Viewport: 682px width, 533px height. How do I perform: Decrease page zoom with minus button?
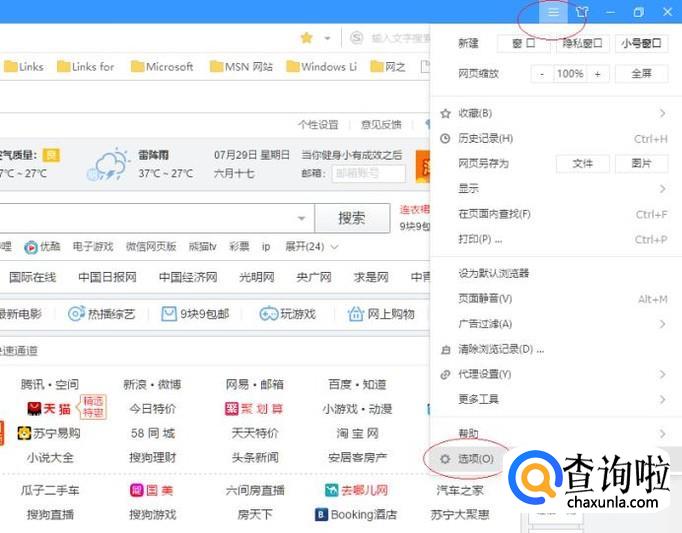pos(542,74)
